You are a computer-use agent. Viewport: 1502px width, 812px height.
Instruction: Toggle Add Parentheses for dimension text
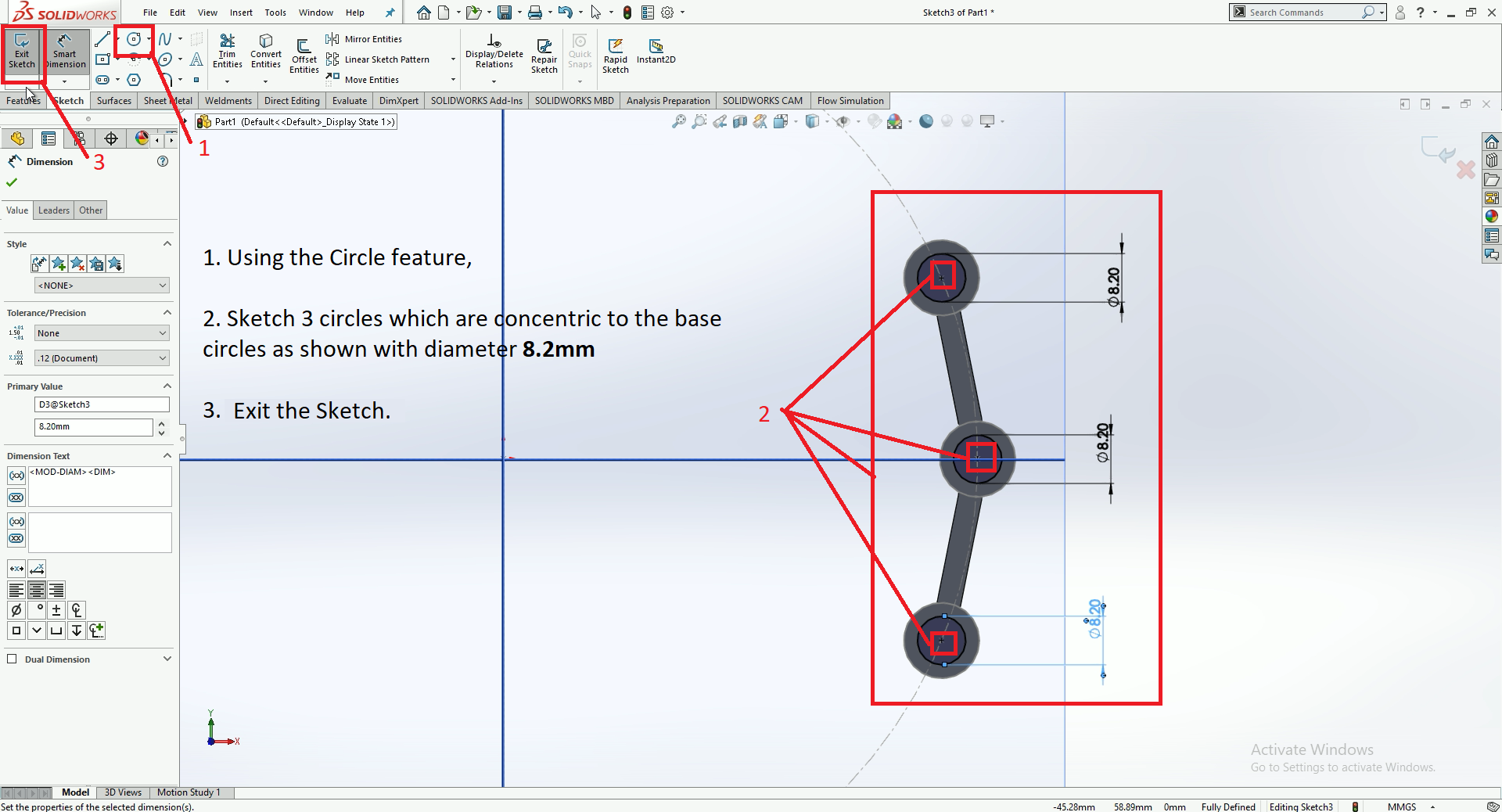(x=16, y=476)
